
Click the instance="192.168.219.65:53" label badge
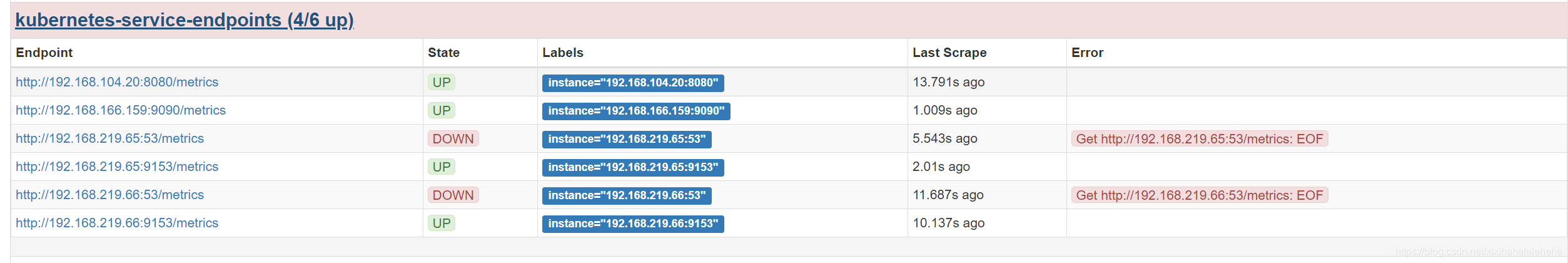[627, 139]
